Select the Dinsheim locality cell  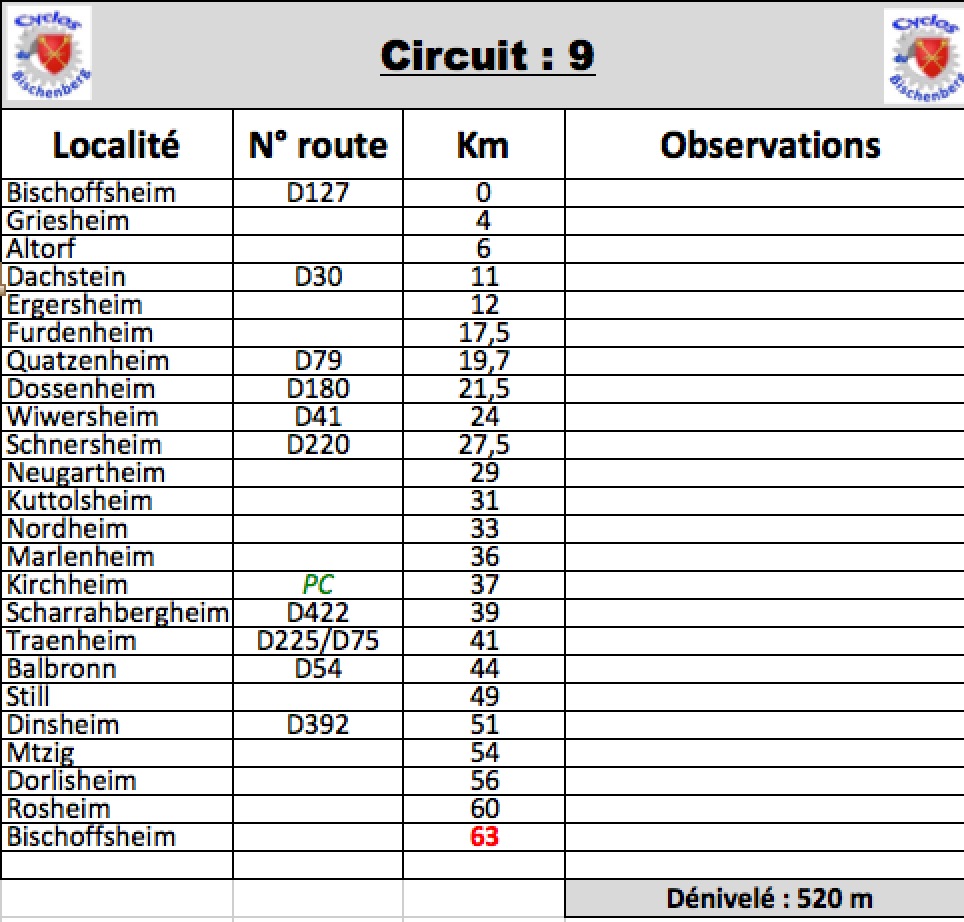point(117,725)
